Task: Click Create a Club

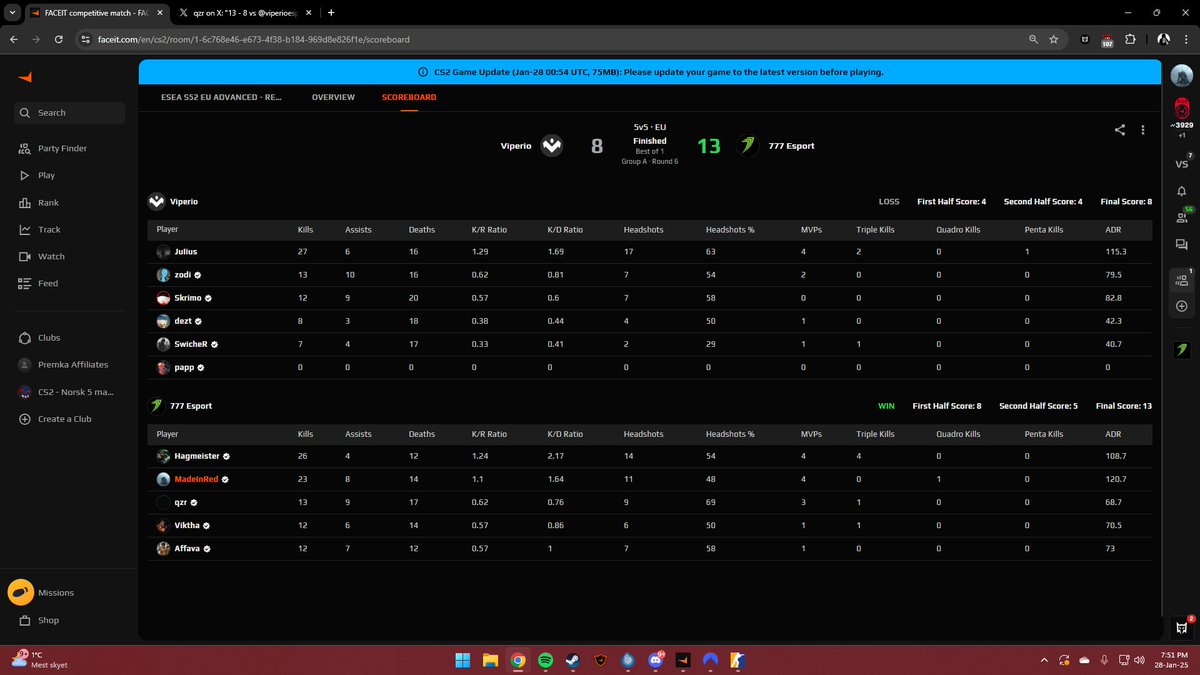Action: point(55,419)
